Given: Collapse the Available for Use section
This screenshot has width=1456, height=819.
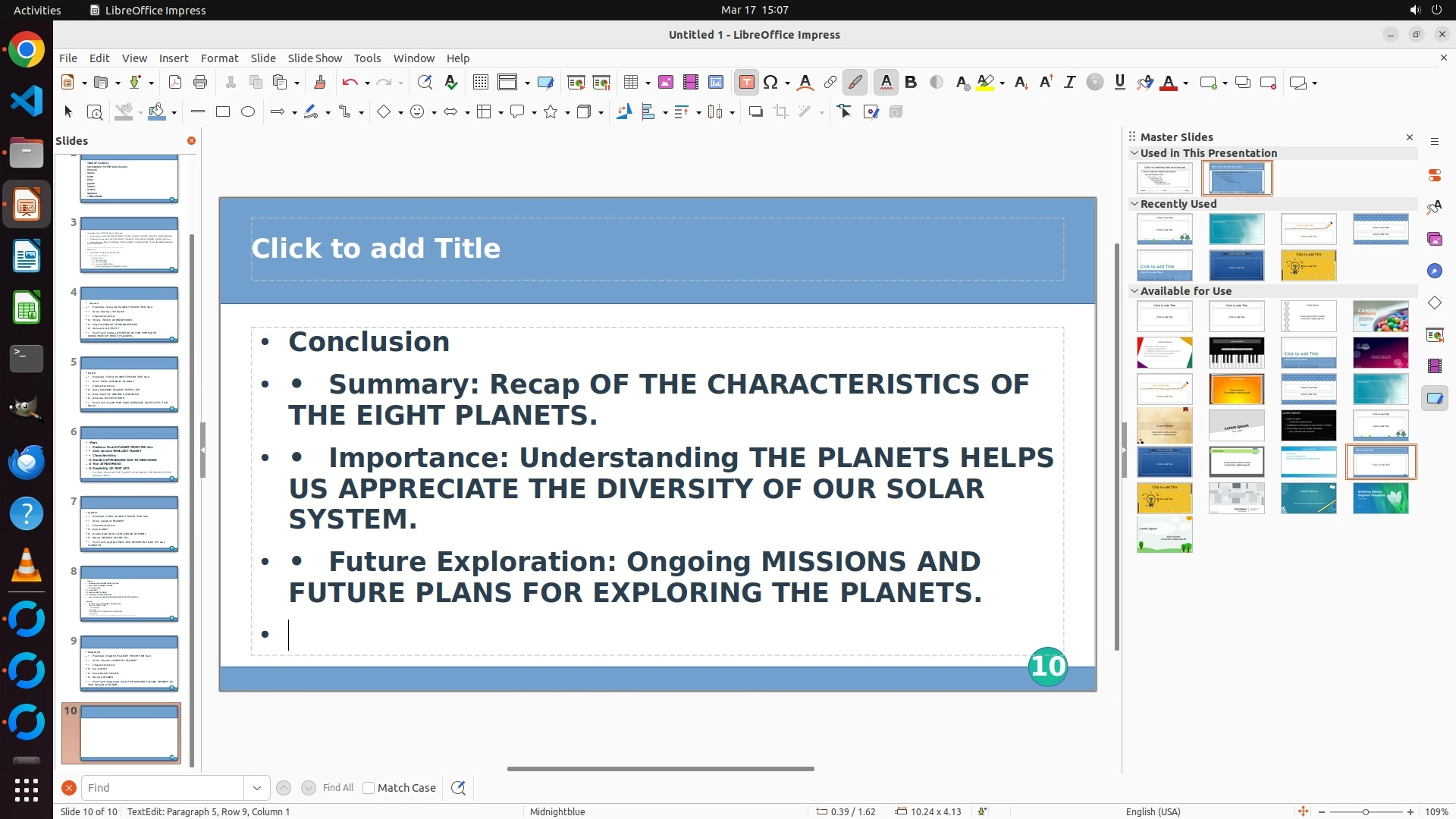Looking at the screenshot, I should (x=1134, y=291).
